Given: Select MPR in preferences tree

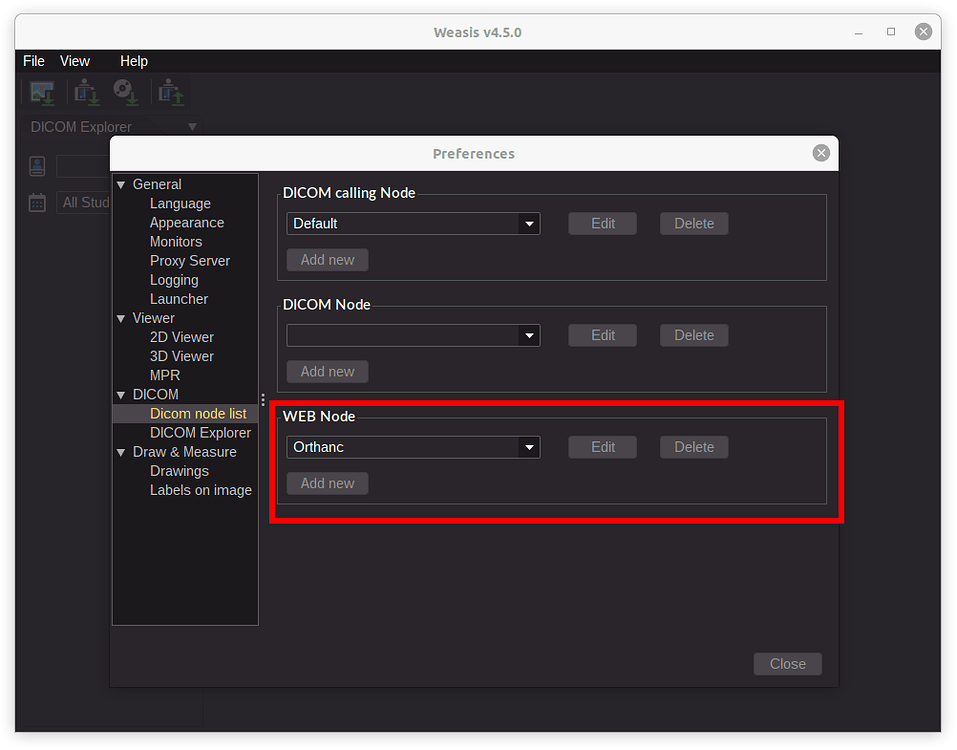Looking at the screenshot, I should click(165, 375).
